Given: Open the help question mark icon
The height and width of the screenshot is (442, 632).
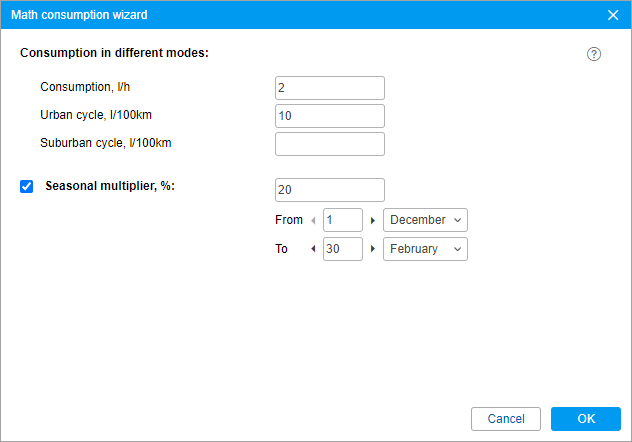Looking at the screenshot, I should click(593, 54).
